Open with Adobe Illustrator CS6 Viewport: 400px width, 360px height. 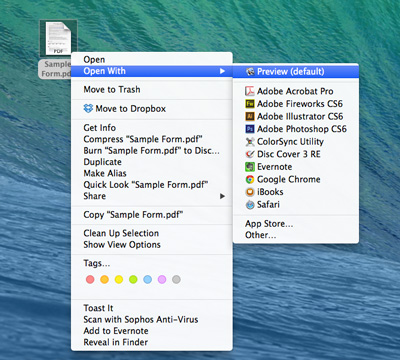pos(296,116)
